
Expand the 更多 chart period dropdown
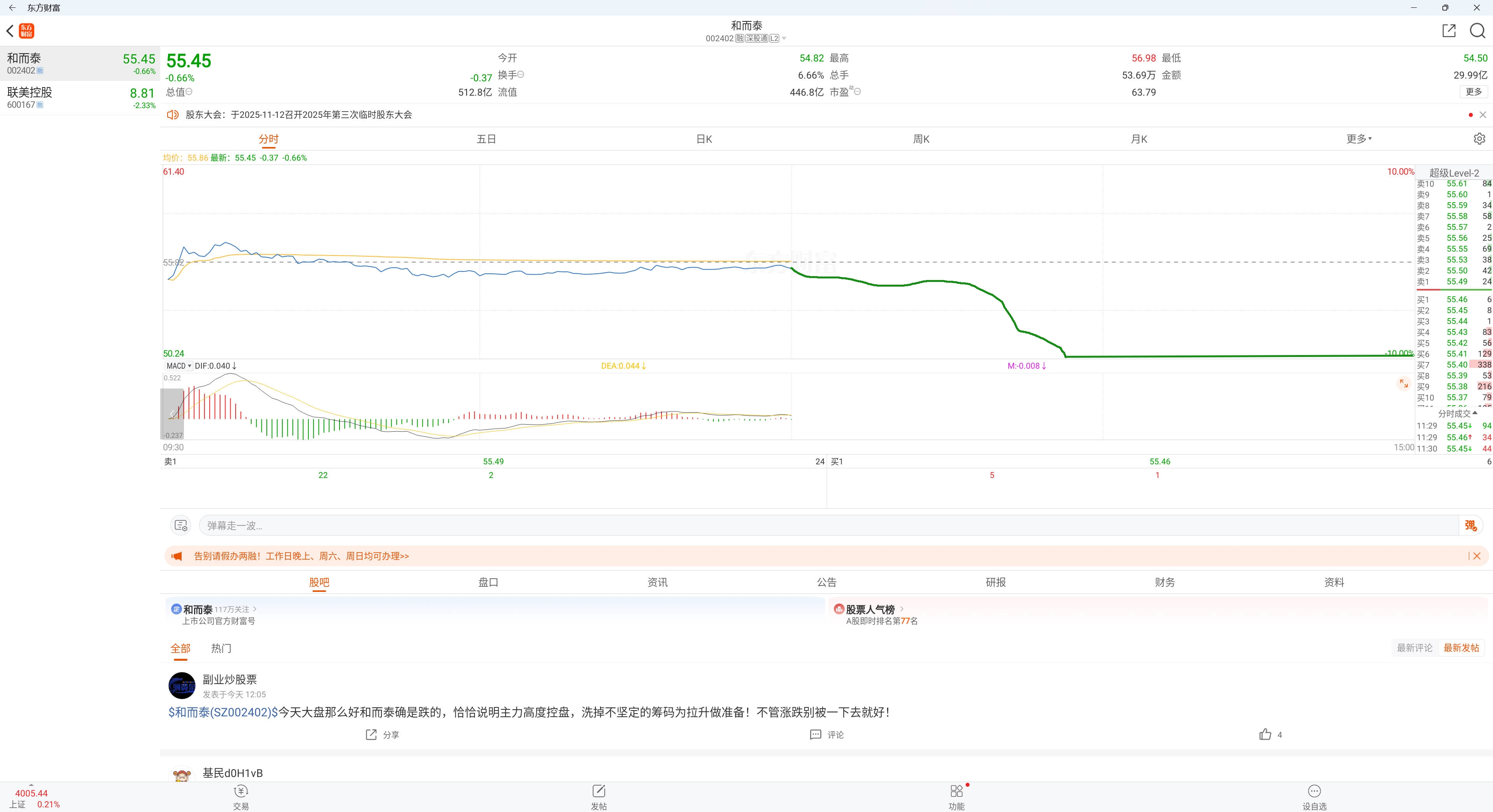1358,138
